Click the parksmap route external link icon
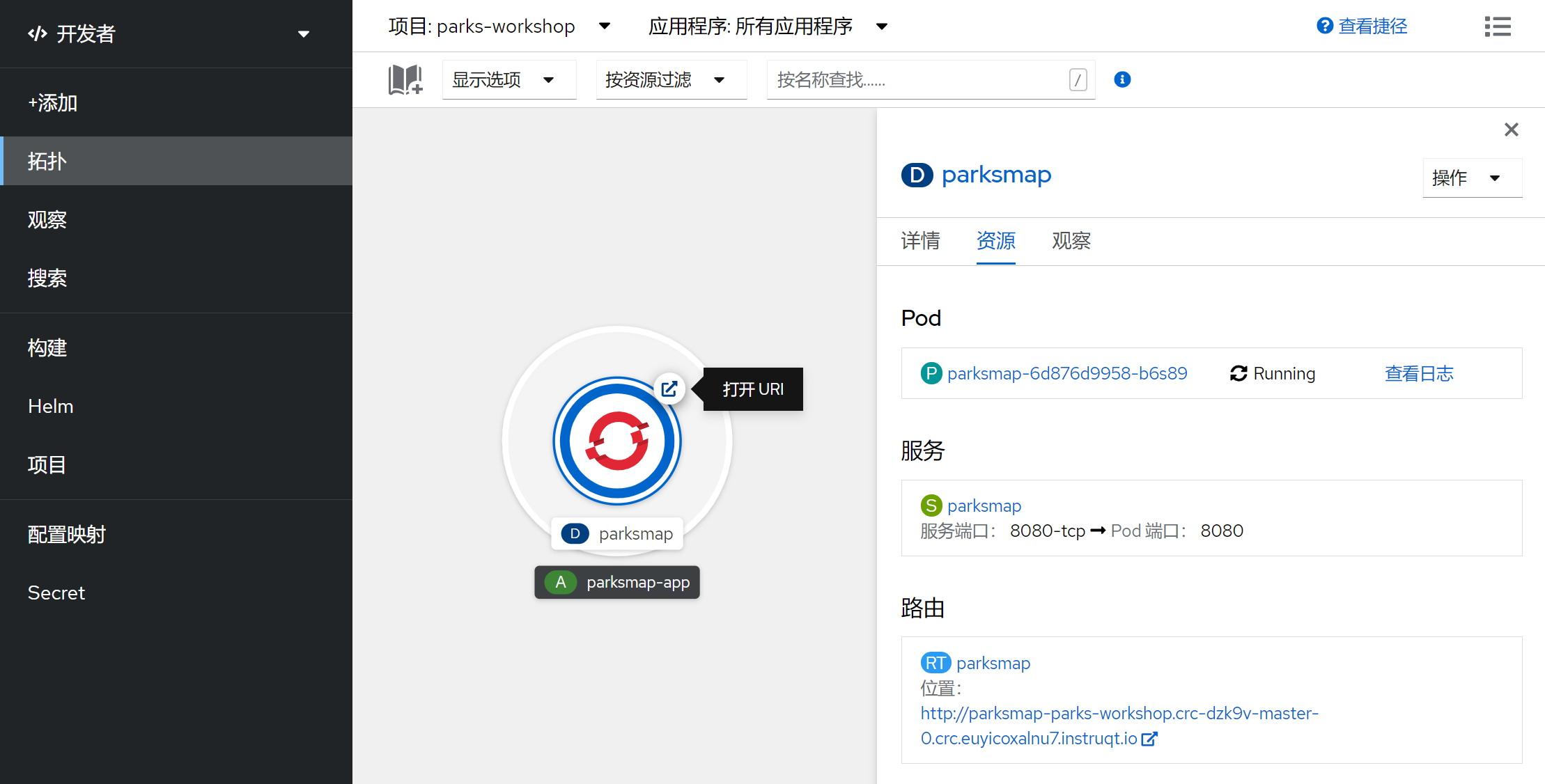Image resolution: width=1545 pixels, height=784 pixels. (x=1150, y=738)
